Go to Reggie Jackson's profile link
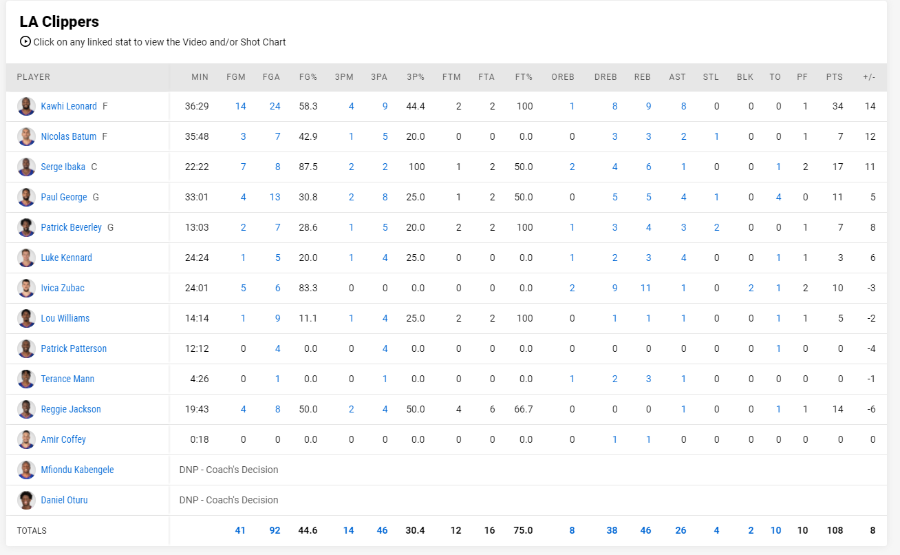Viewport: 900px width, 555px height. coord(71,409)
